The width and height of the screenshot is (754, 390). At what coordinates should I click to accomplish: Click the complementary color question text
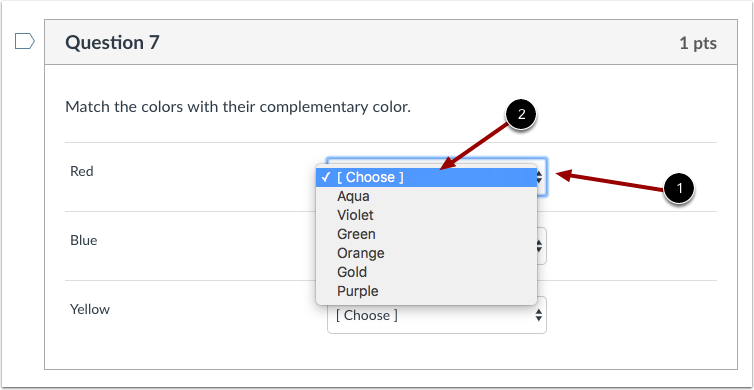(238, 107)
